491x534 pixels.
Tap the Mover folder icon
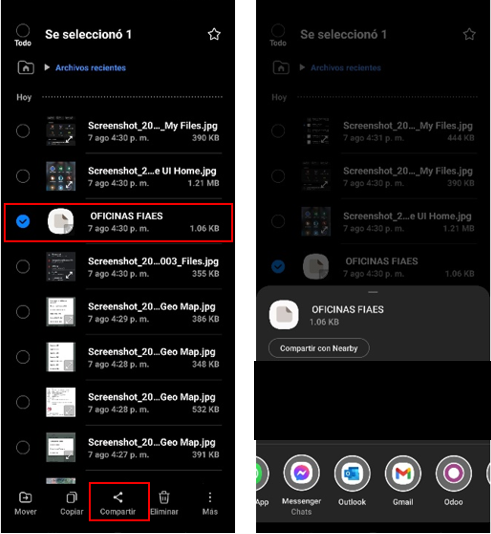pos(25,497)
